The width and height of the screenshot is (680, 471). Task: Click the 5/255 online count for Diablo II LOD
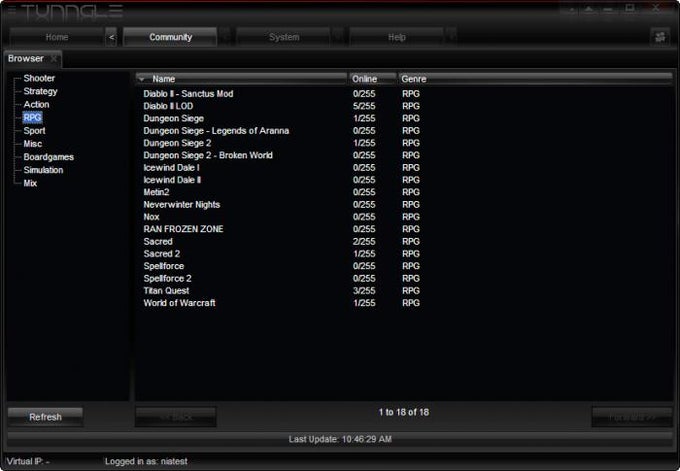click(364, 106)
